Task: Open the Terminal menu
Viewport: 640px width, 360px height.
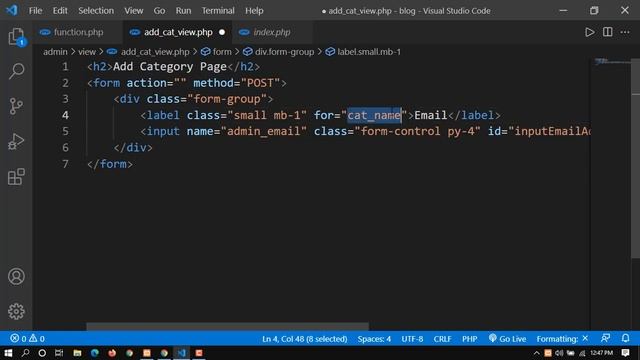Action: (218, 11)
